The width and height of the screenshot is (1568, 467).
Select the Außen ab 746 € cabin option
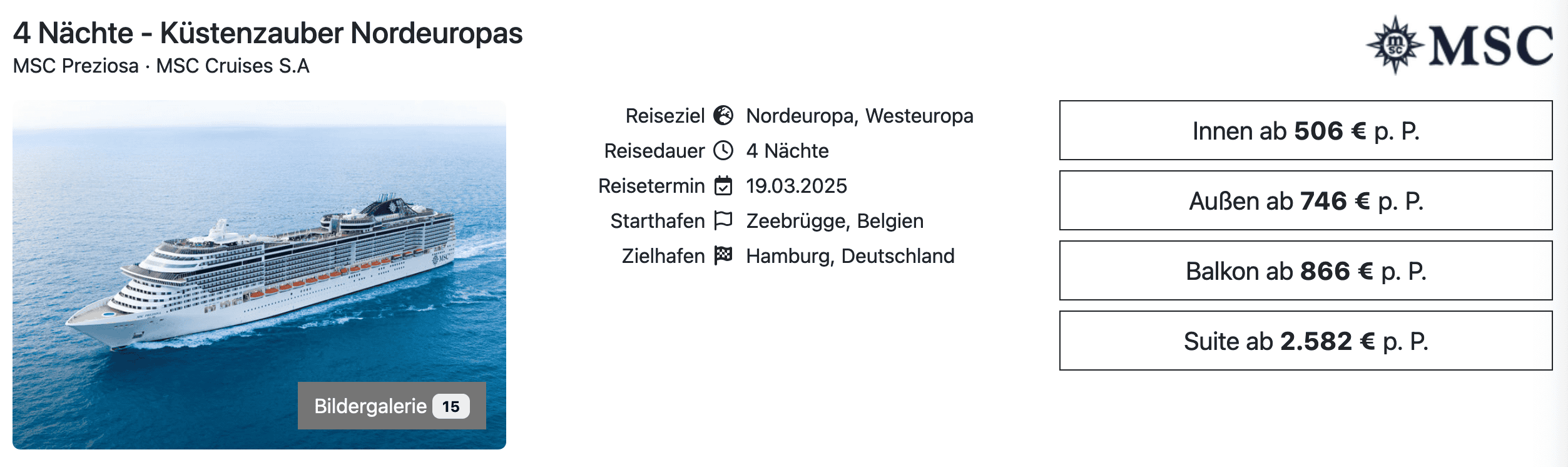click(1305, 201)
